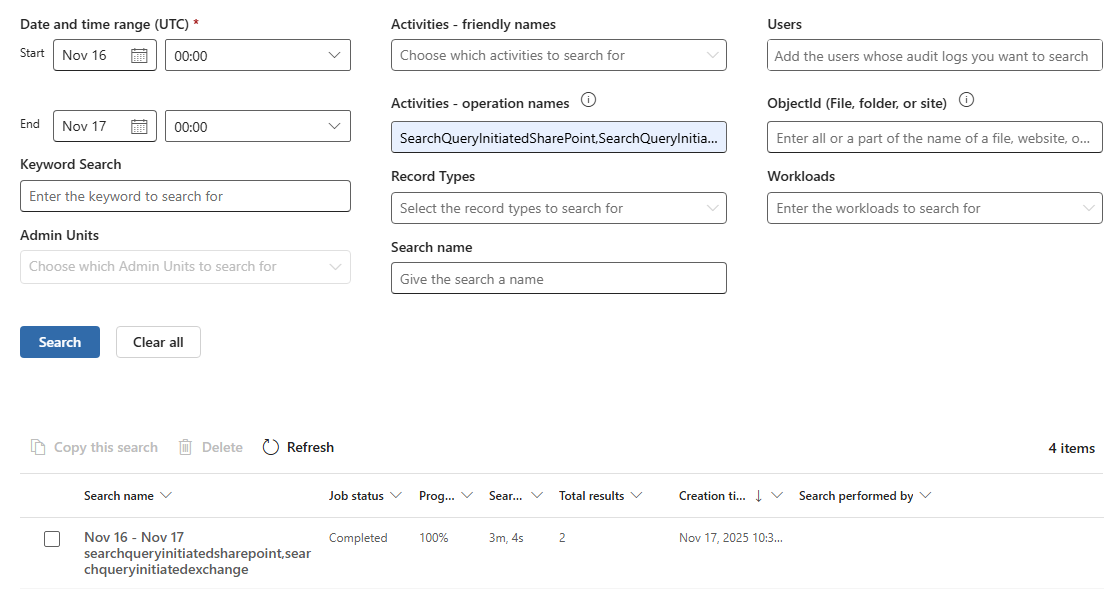Sort by the Creation time down arrow
This screenshot has width=1104, height=590.
click(758, 496)
